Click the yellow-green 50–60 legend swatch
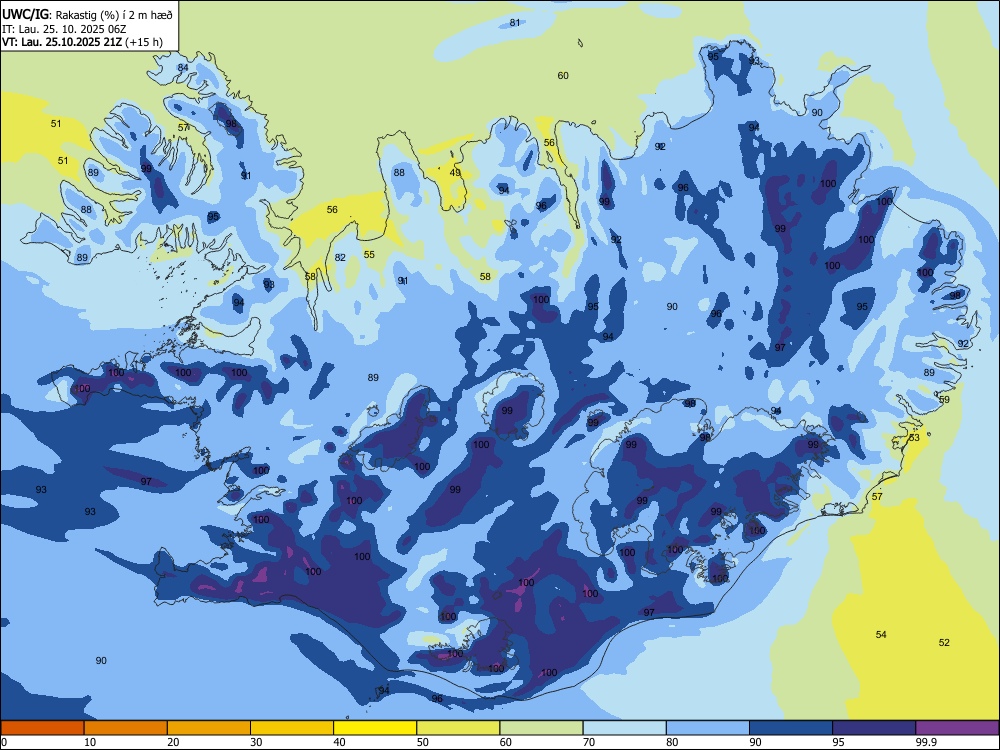The image size is (1000, 750). click(458, 728)
